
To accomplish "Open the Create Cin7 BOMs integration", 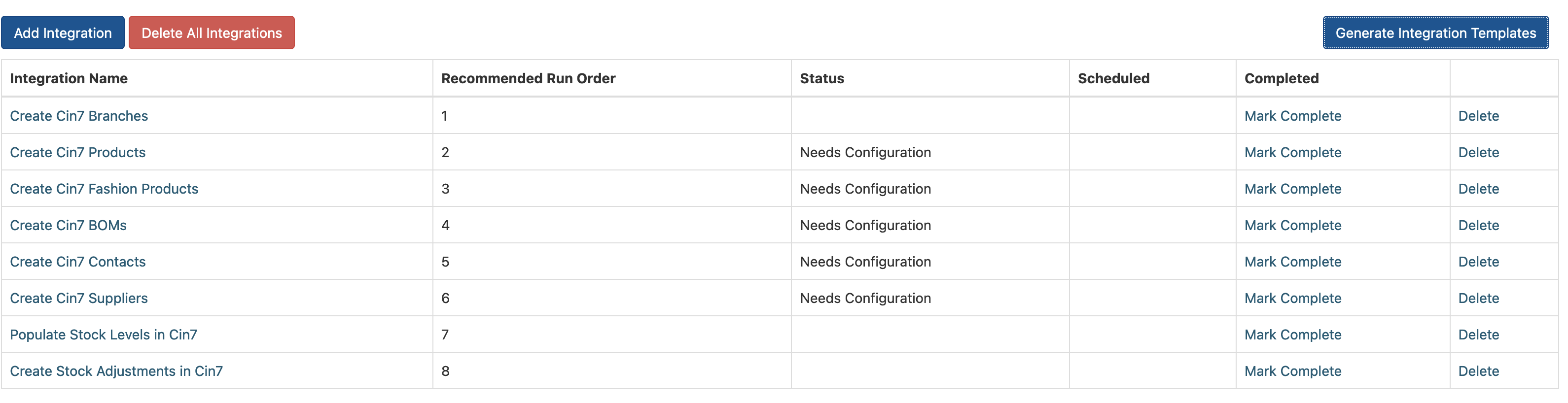I will point(68,225).
